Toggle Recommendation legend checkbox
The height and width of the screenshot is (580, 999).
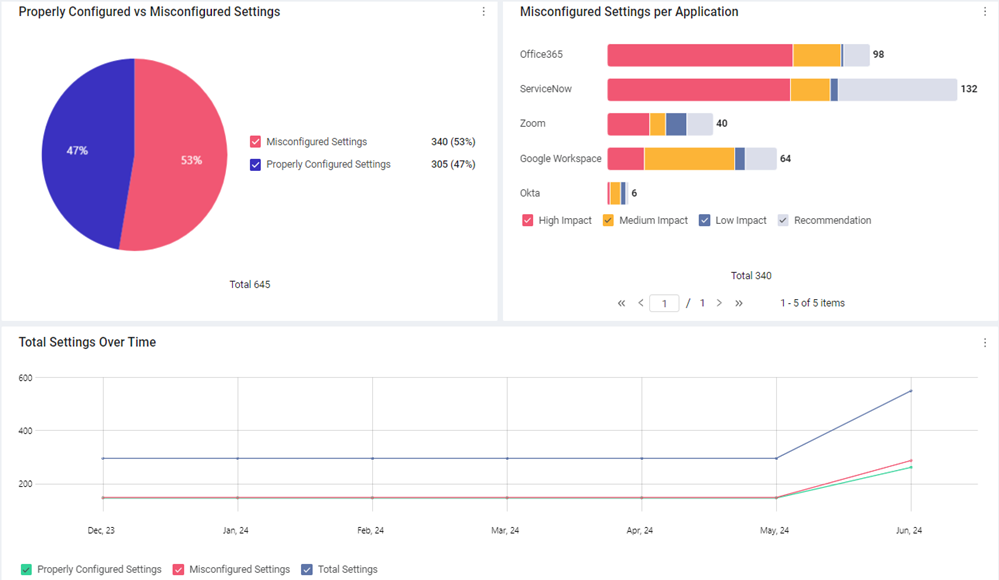click(x=783, y=221)
